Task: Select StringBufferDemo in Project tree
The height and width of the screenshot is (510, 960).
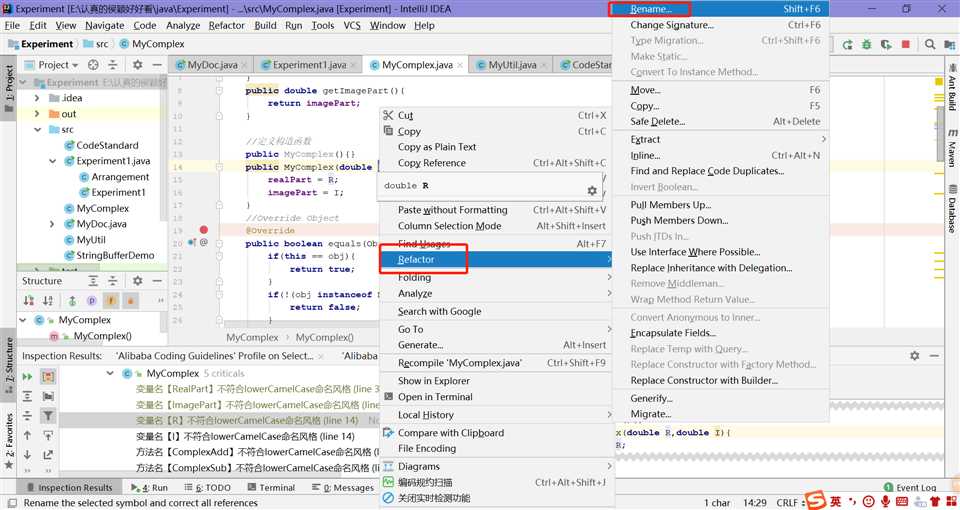Action: [115, 255]
